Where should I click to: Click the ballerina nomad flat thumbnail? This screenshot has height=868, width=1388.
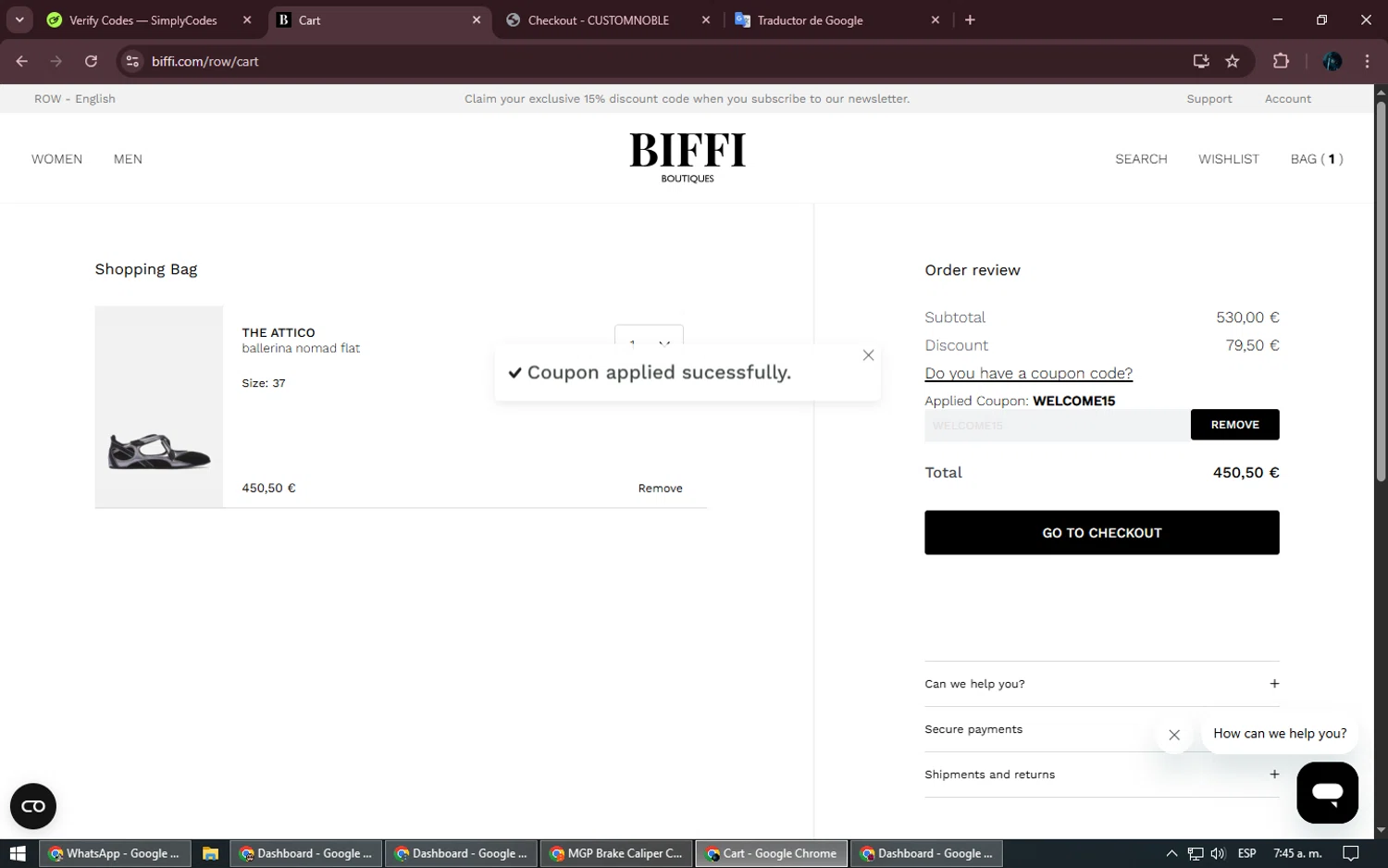(159, 406)
